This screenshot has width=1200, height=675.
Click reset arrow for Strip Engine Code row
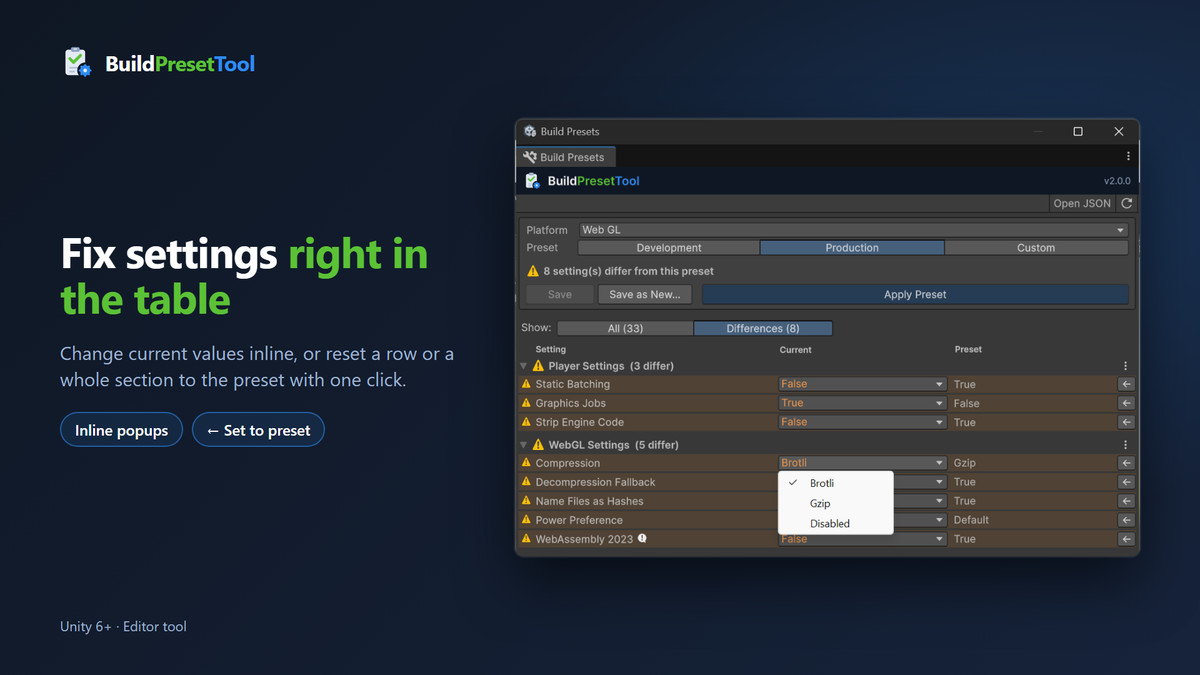point(1126,422)
